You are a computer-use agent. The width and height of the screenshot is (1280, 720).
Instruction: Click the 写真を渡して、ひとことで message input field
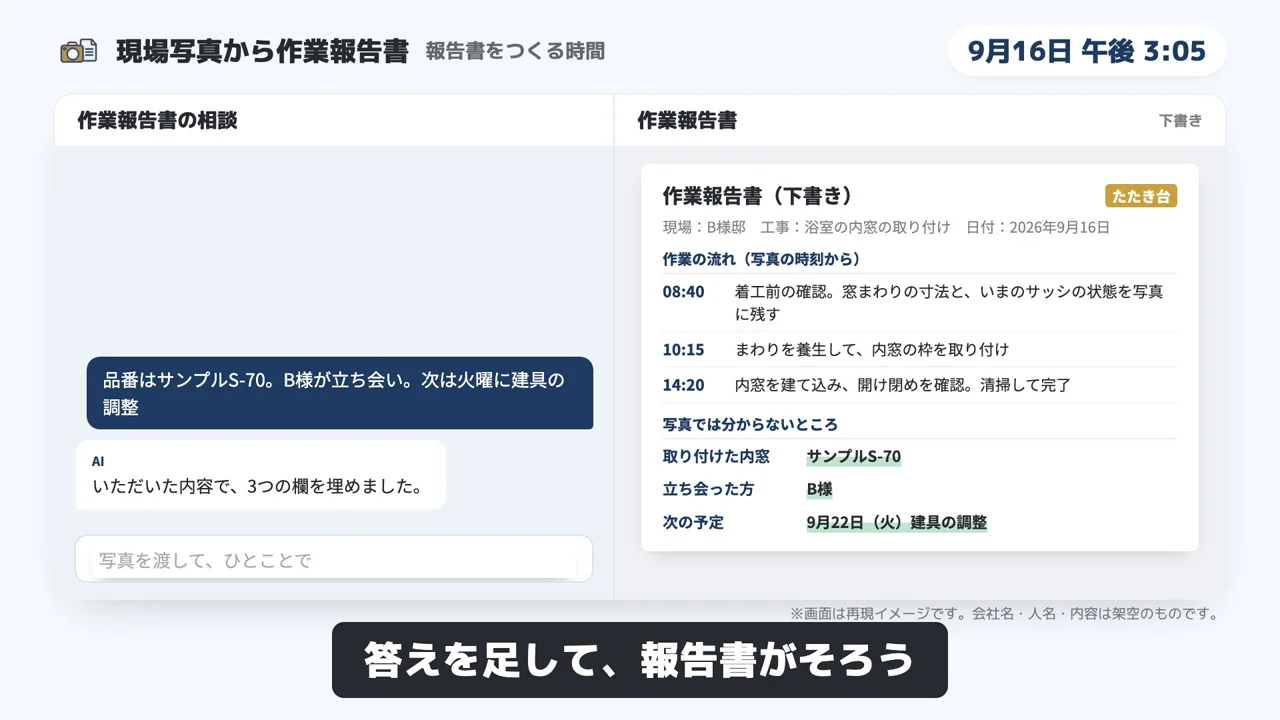(334, 559)
